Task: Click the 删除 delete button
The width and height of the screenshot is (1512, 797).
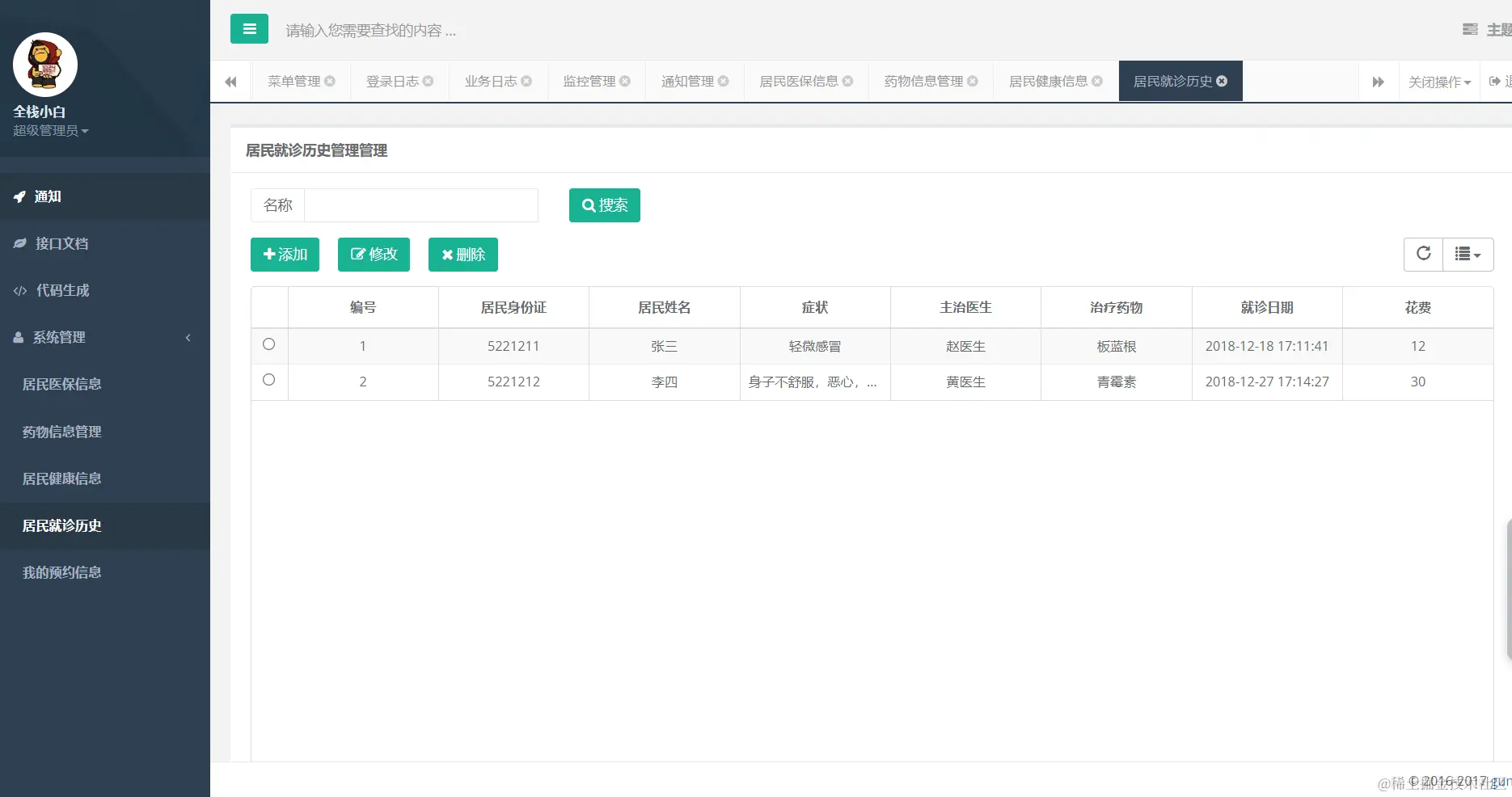Action: 463,255
